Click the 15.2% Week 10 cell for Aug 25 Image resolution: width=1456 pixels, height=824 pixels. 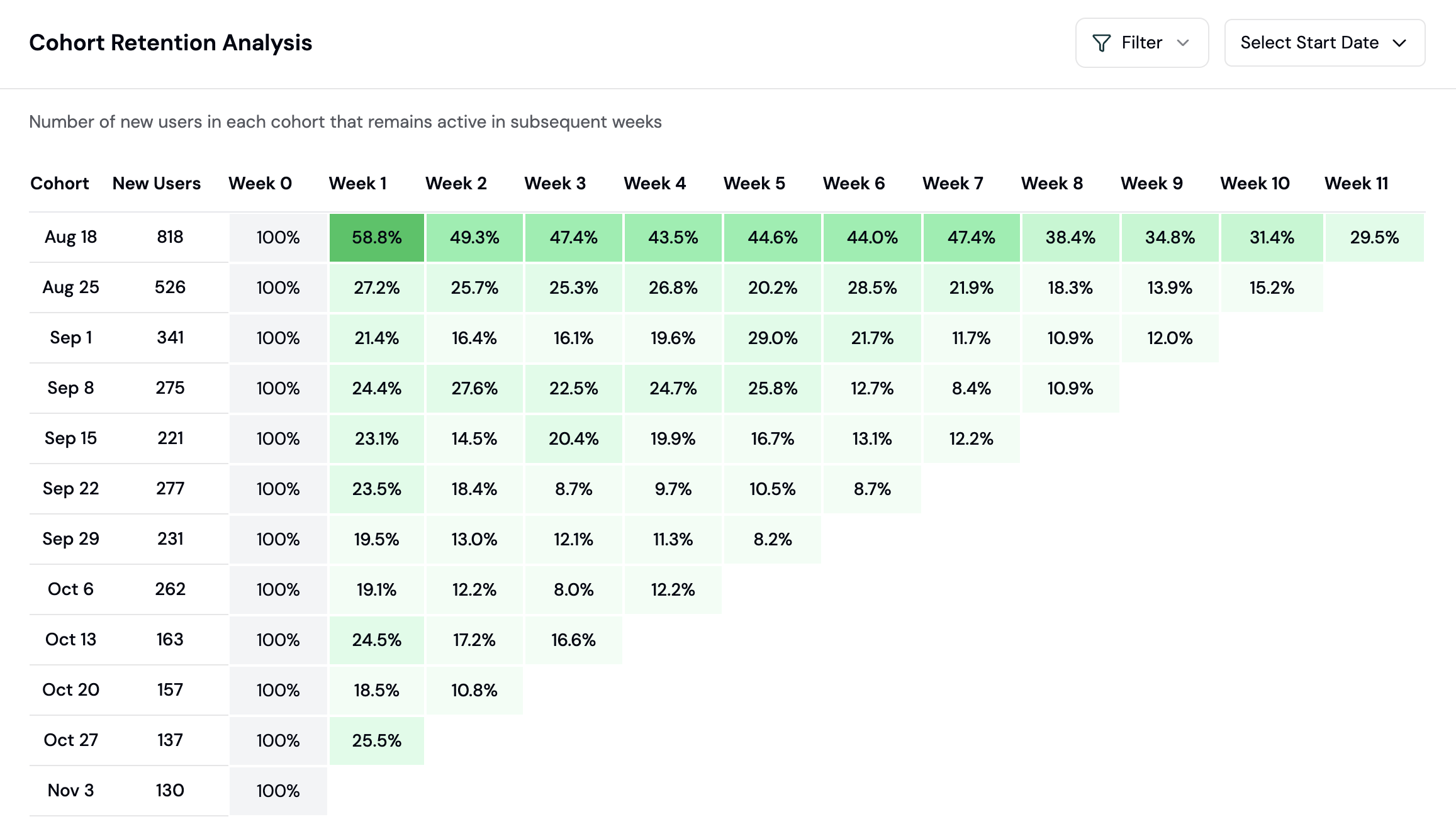[1272, 287]
